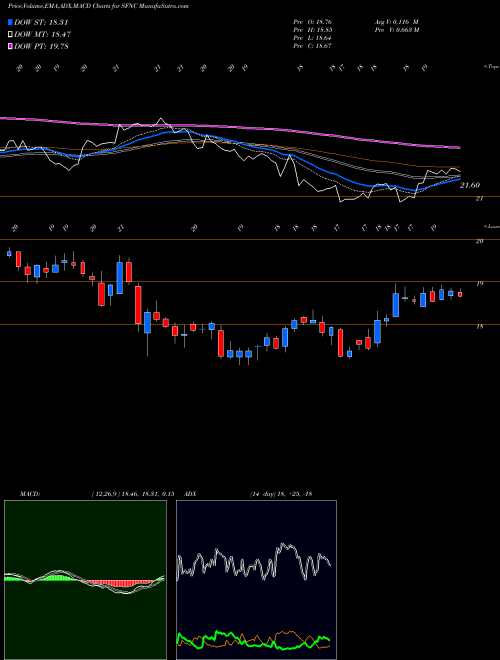Click the 18 price axis label

(x=479, y=327)
